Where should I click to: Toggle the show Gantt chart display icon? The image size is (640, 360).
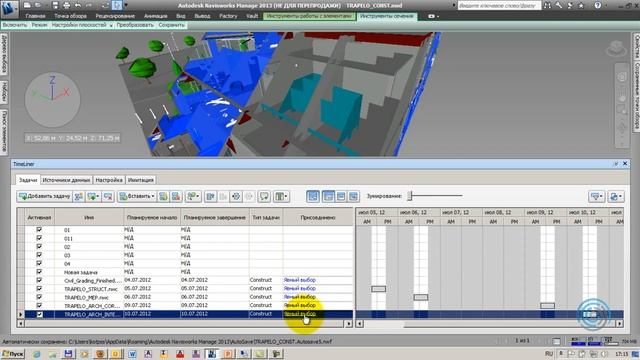(313, 196)
